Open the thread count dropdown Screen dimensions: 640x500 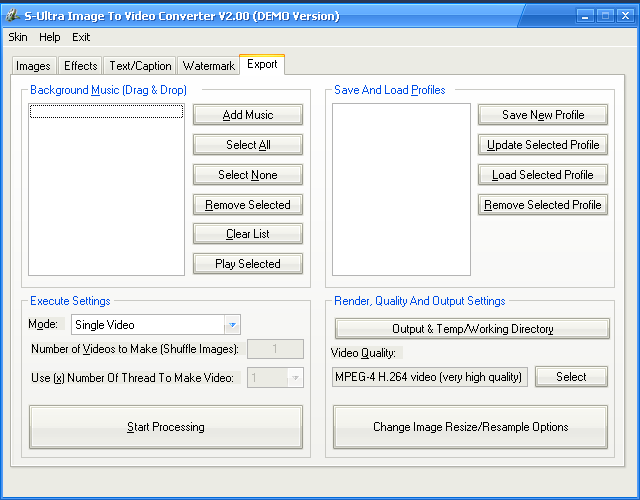coord(295,378)
